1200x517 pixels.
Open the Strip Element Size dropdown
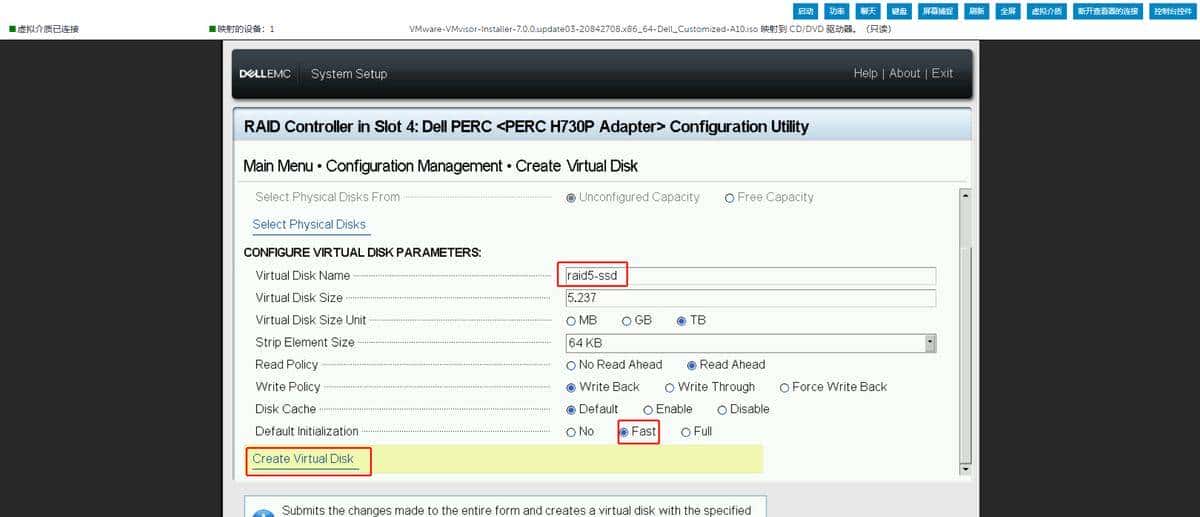pyautogui.click(x=750, y=343)
